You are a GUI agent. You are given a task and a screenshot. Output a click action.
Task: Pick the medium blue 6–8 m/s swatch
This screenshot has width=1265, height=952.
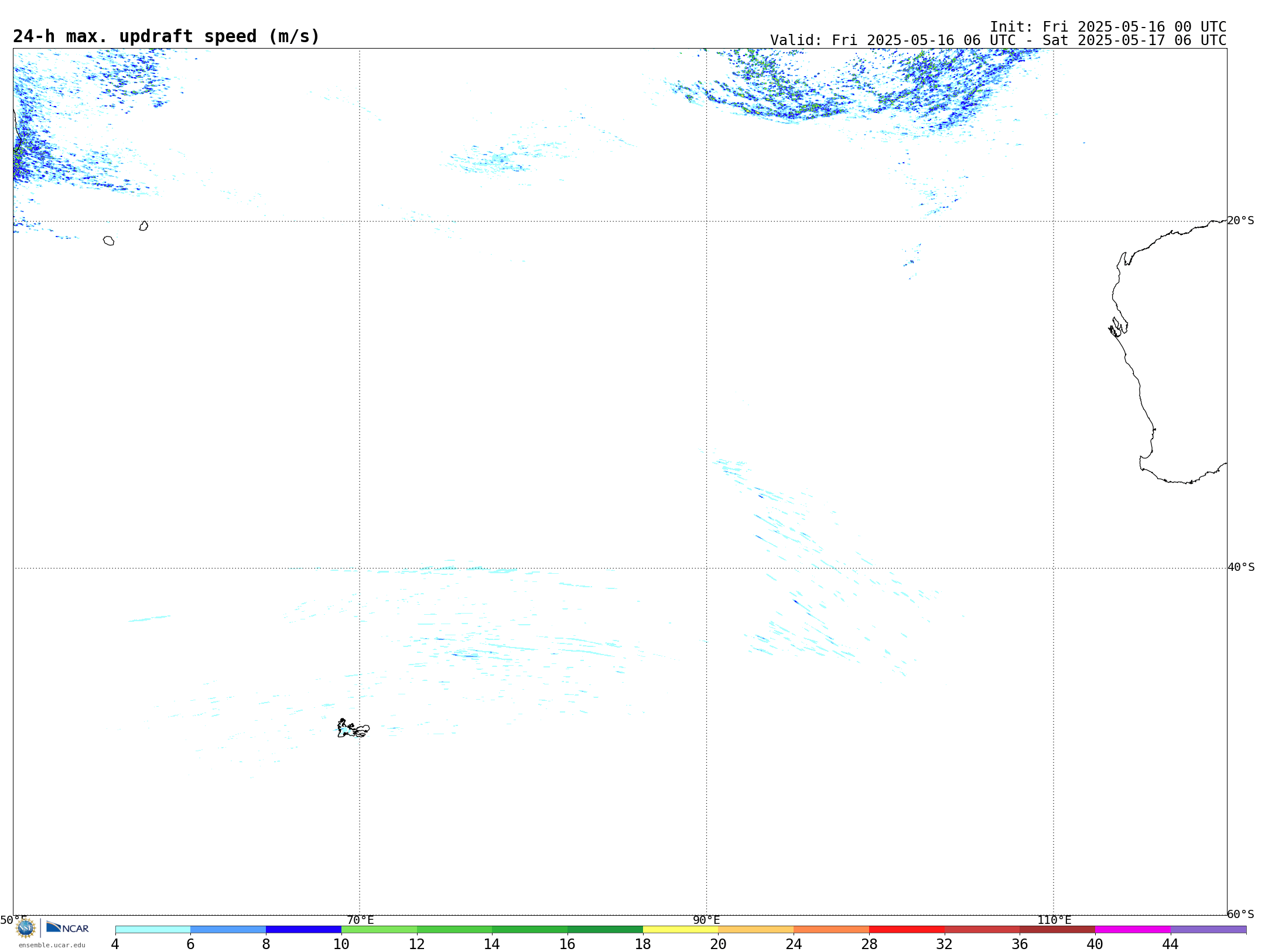pos(228,930)
